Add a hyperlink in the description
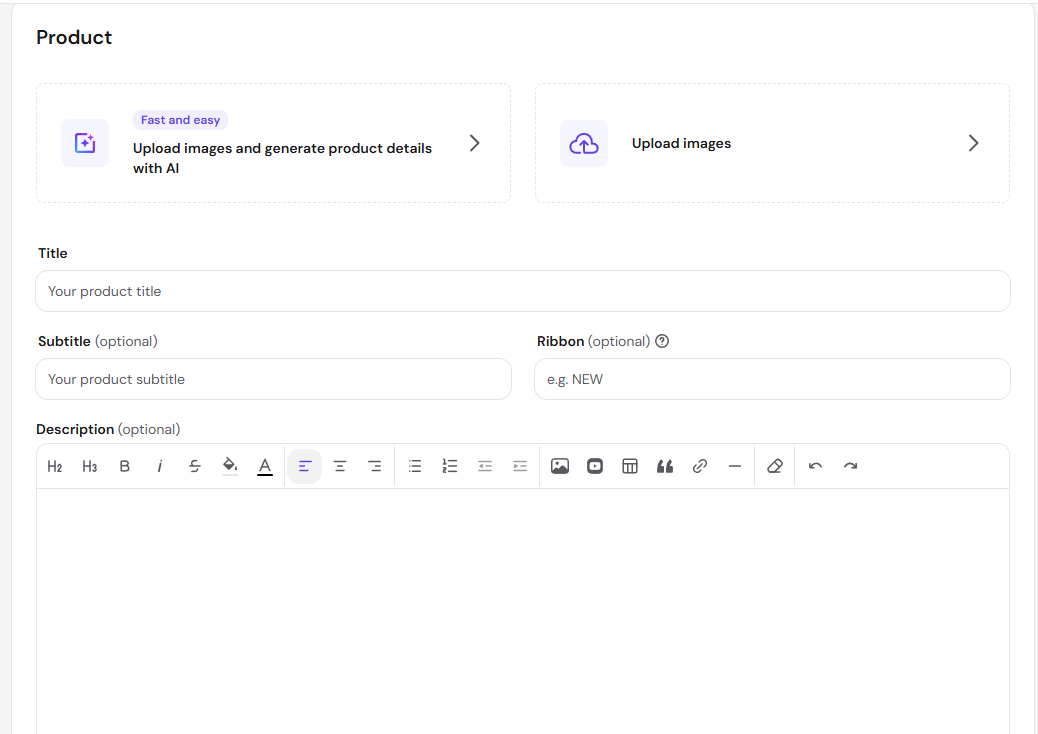 [700, 467]
